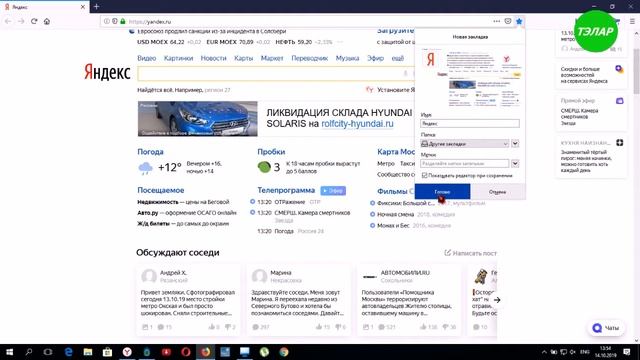This screenshot has height=360, width=640.
Task: Reload the current page
Action: click(34, 21)
